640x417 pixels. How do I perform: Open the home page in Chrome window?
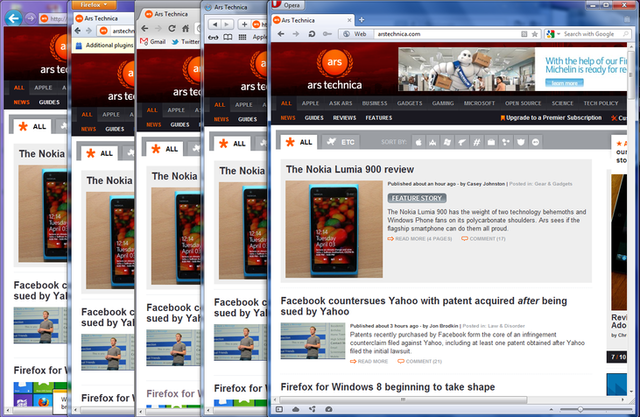tap(185, 29)
